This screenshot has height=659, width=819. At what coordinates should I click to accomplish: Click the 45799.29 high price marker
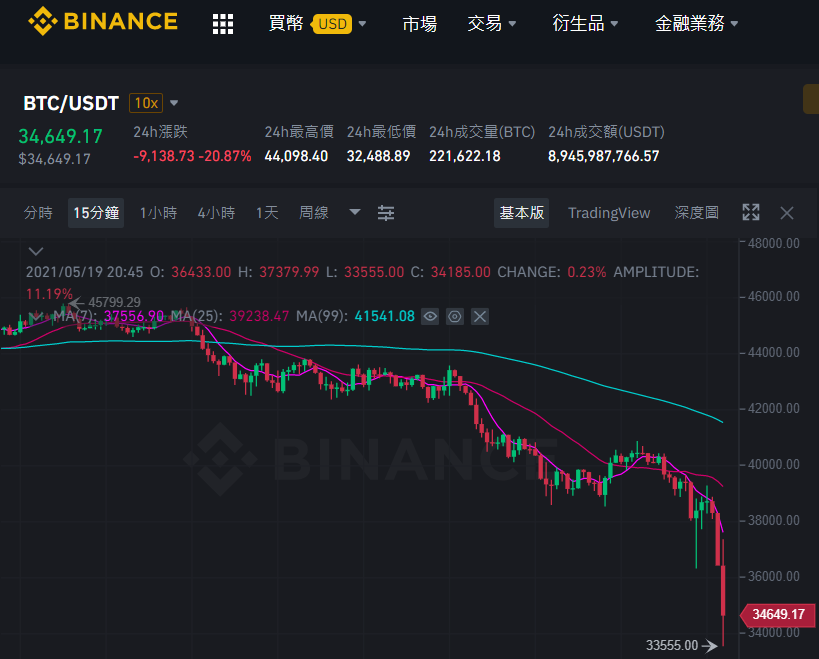(114, 302)
